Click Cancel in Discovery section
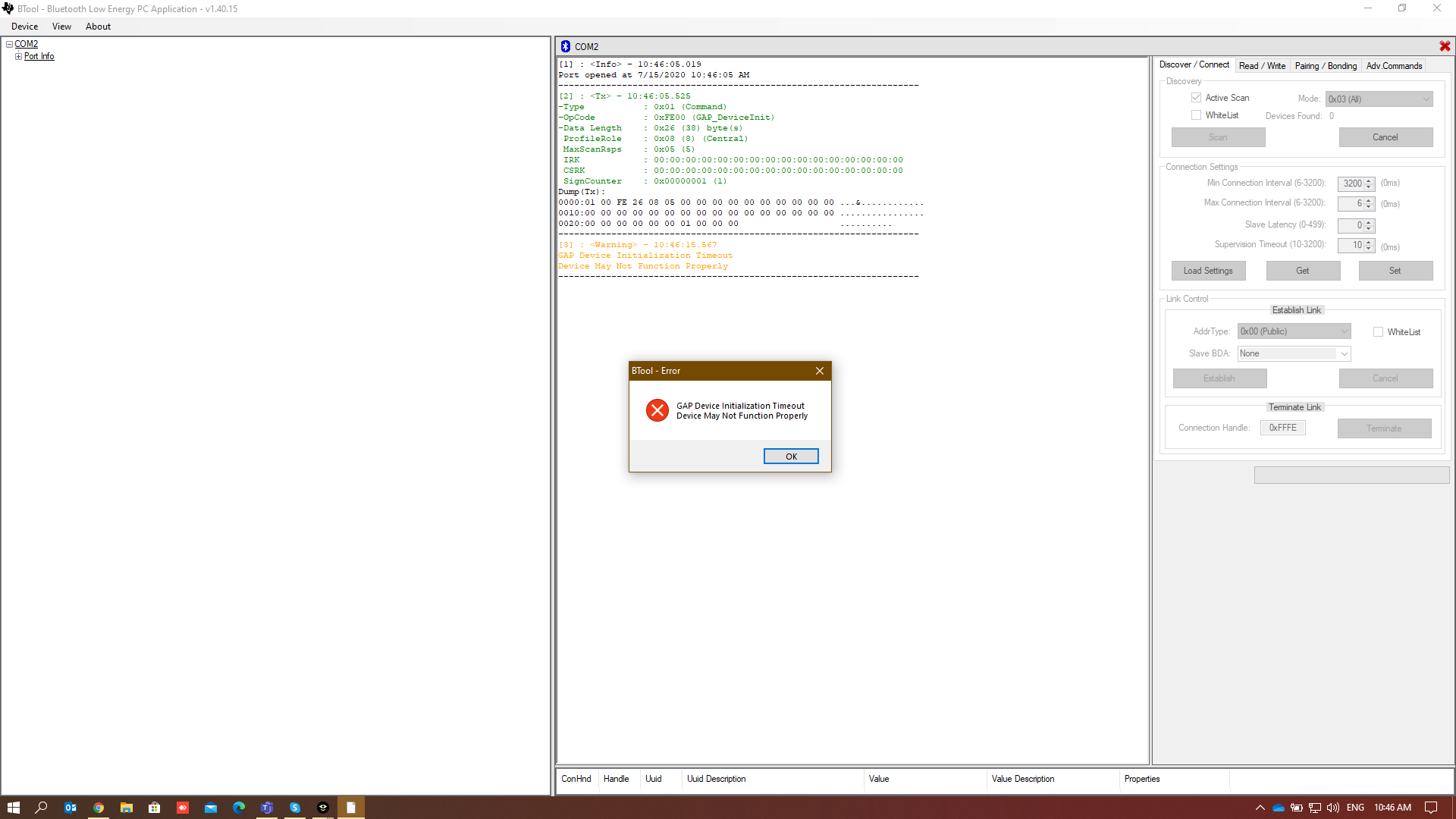 tap(1385, 137)
